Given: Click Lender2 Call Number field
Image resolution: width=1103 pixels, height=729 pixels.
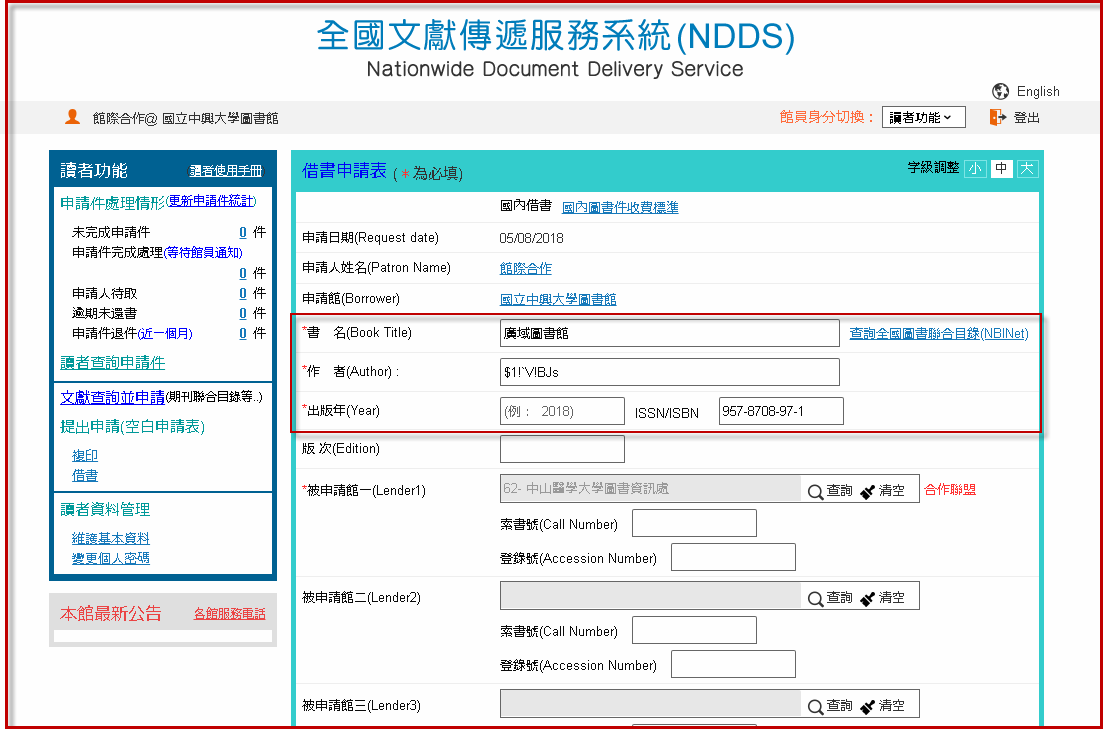Looking at the screenshot, I should click(x=694, y=630).
